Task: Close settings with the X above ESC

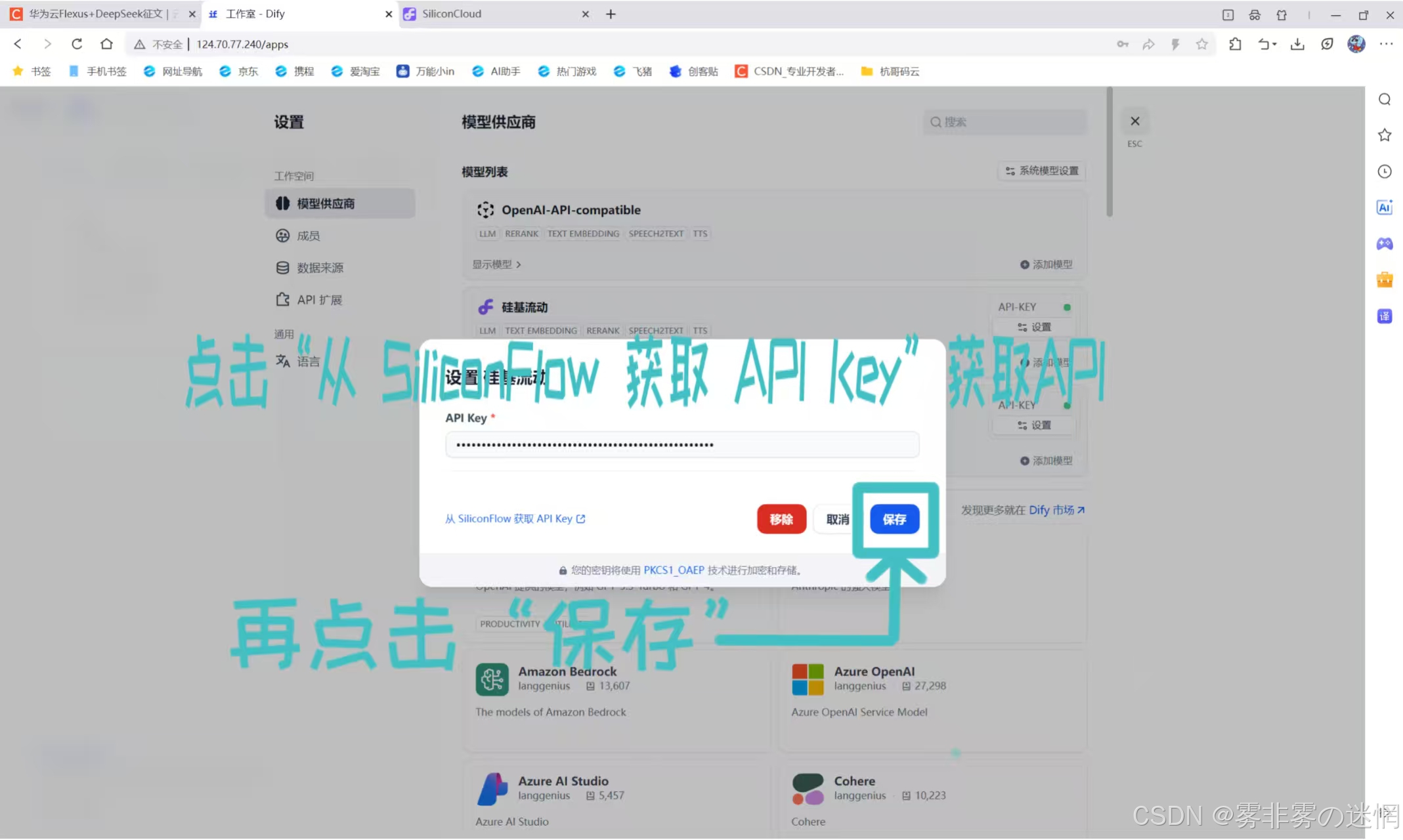Action: coord(1134,121)
